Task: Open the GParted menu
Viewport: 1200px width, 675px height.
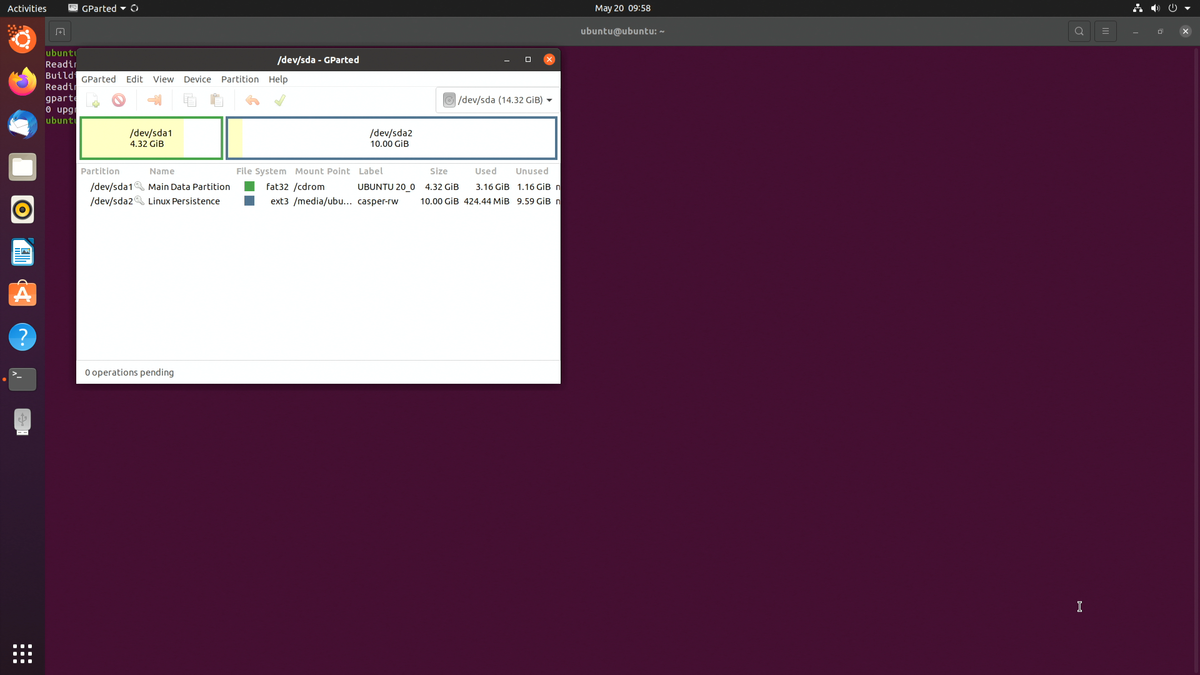Action: (98, 79)
